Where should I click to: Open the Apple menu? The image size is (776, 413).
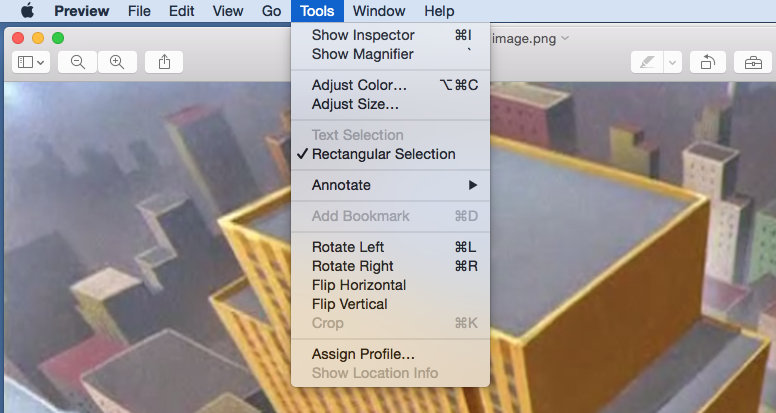click(x=27, y=11)
